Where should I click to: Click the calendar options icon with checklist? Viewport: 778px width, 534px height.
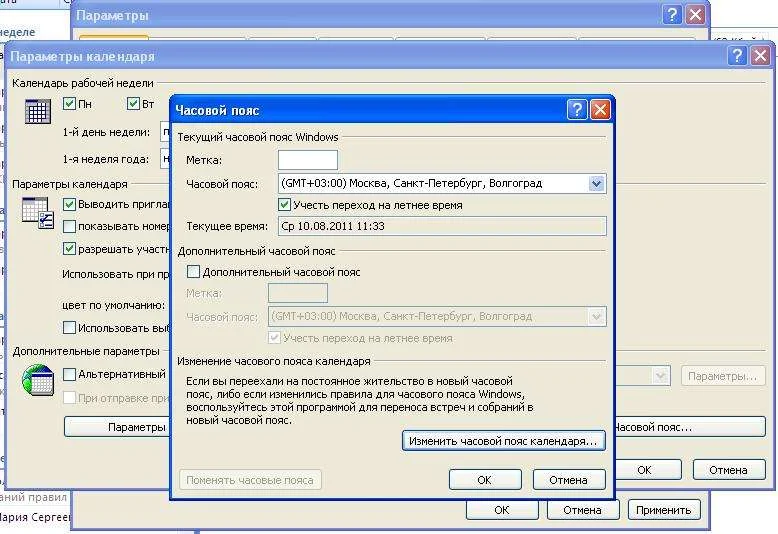pyautogui.click(x=38, y=213)
